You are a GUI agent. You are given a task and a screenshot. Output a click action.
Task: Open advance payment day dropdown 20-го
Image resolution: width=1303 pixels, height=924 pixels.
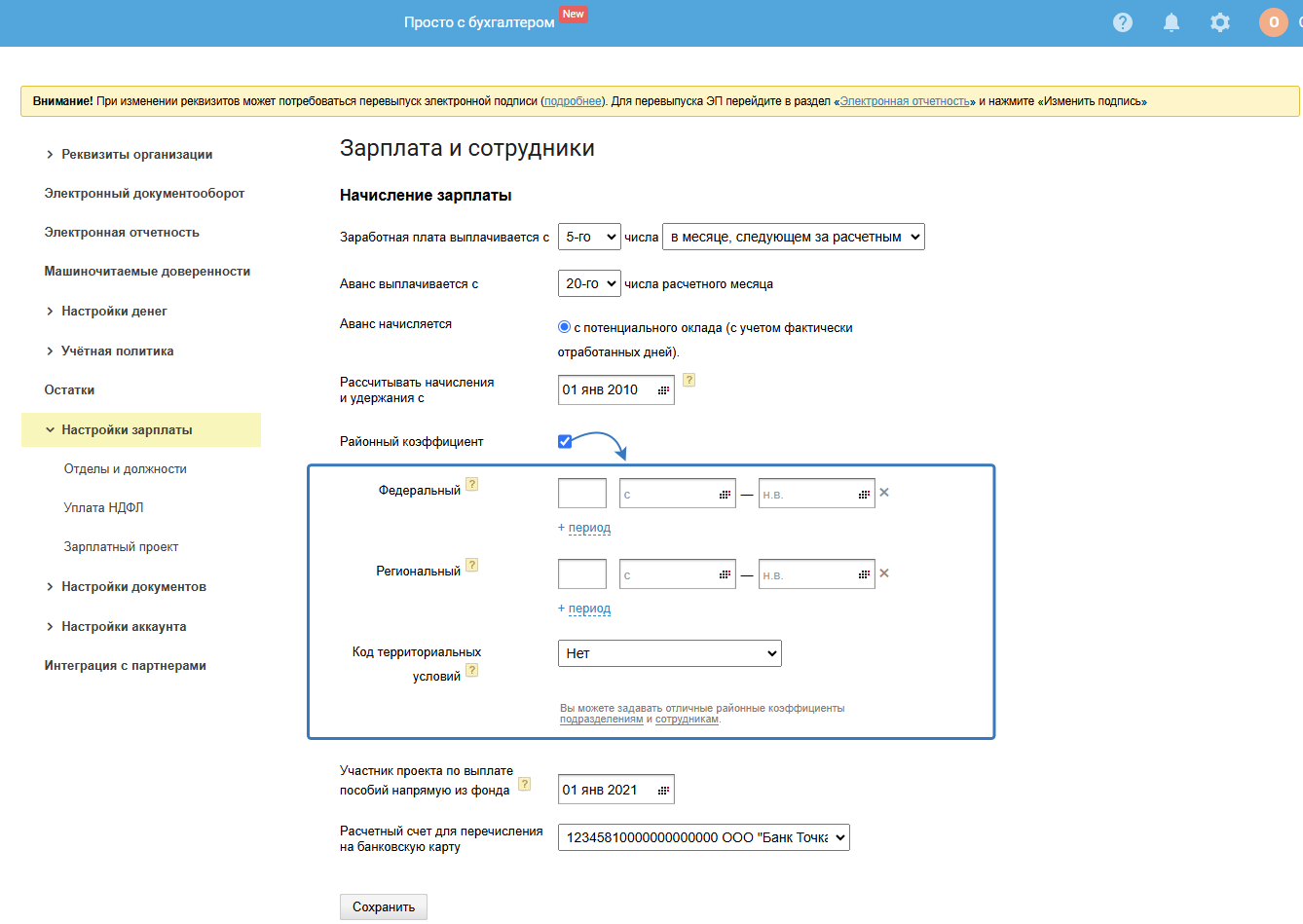pyautogui.click(x=589, y=283)
